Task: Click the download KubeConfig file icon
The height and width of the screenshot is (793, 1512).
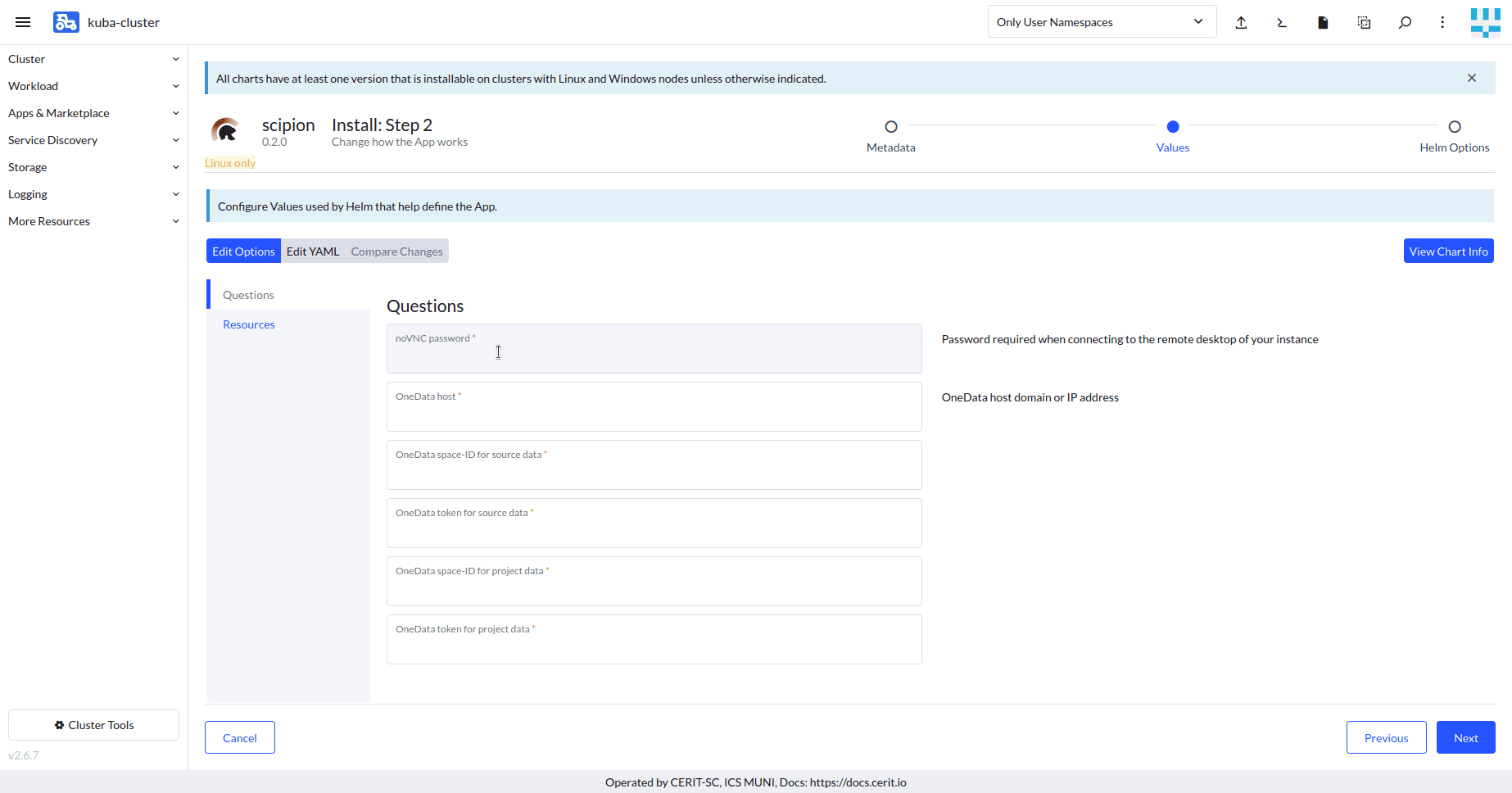Action: 1323,22
